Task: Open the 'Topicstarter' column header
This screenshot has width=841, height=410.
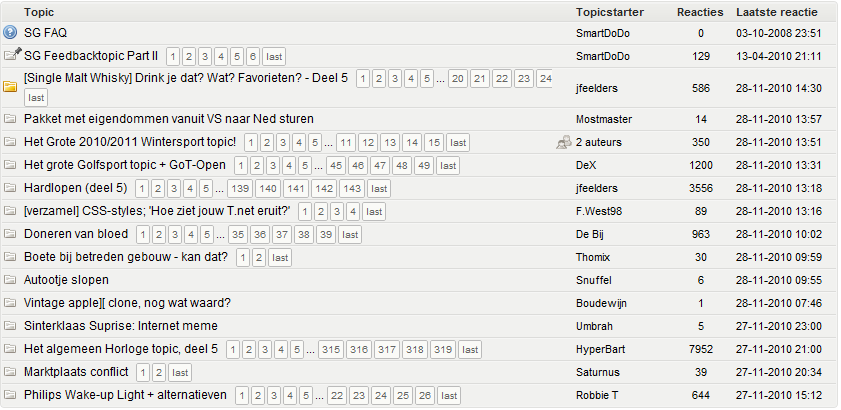Action: pyautogui.click(x=609, y=12)
